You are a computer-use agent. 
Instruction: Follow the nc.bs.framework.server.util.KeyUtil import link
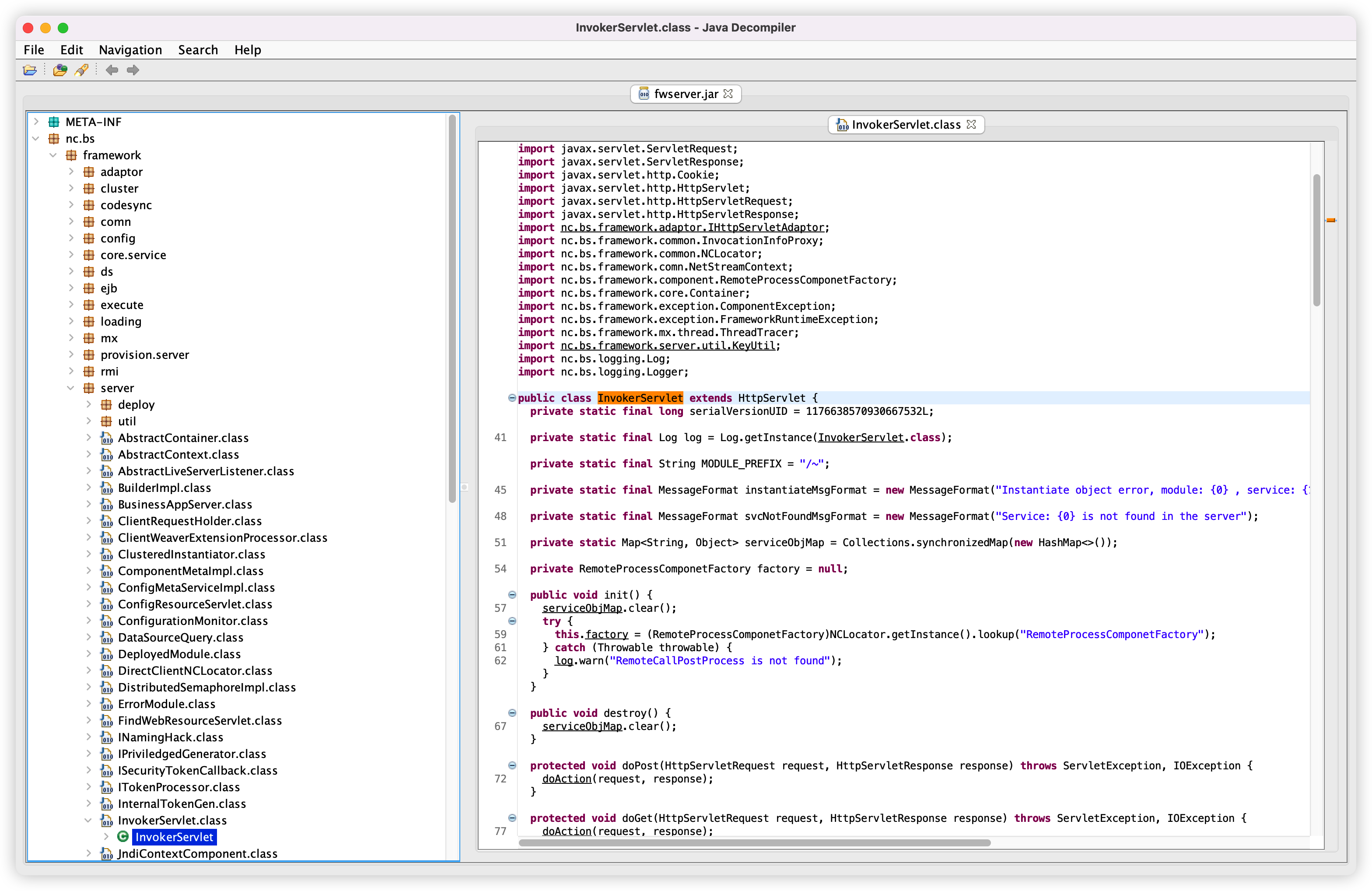tap(668, 345)
